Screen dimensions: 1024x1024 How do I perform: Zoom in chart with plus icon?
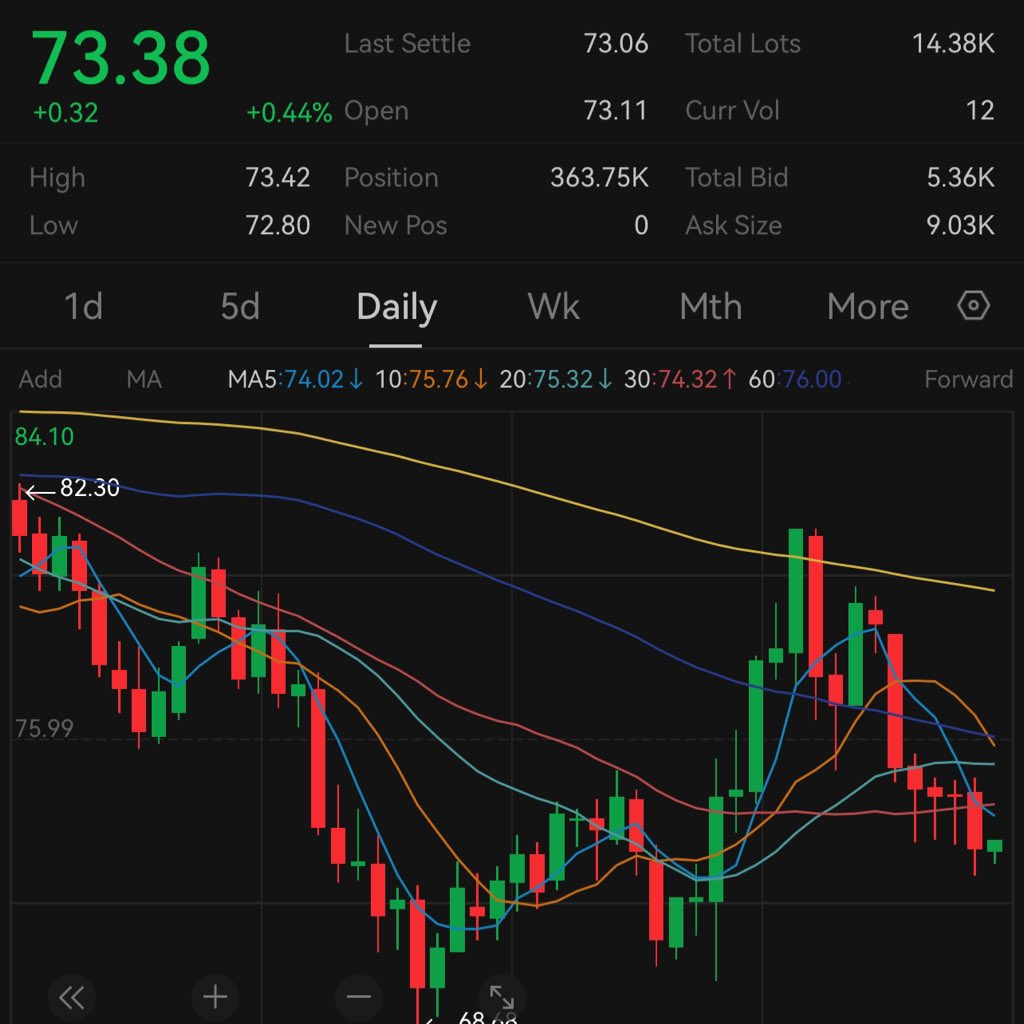pos(215,997)
